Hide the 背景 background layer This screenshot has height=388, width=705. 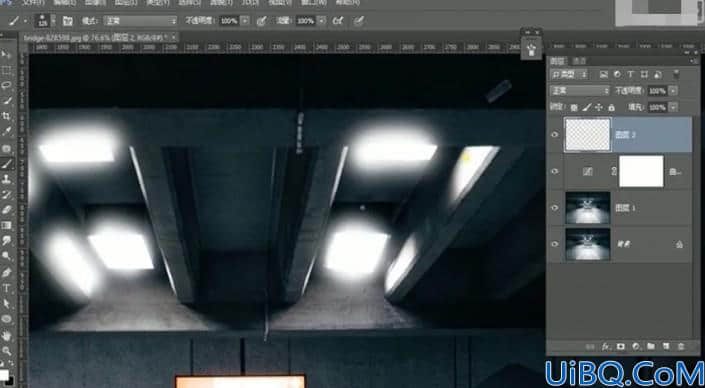[x=555, y=244]
